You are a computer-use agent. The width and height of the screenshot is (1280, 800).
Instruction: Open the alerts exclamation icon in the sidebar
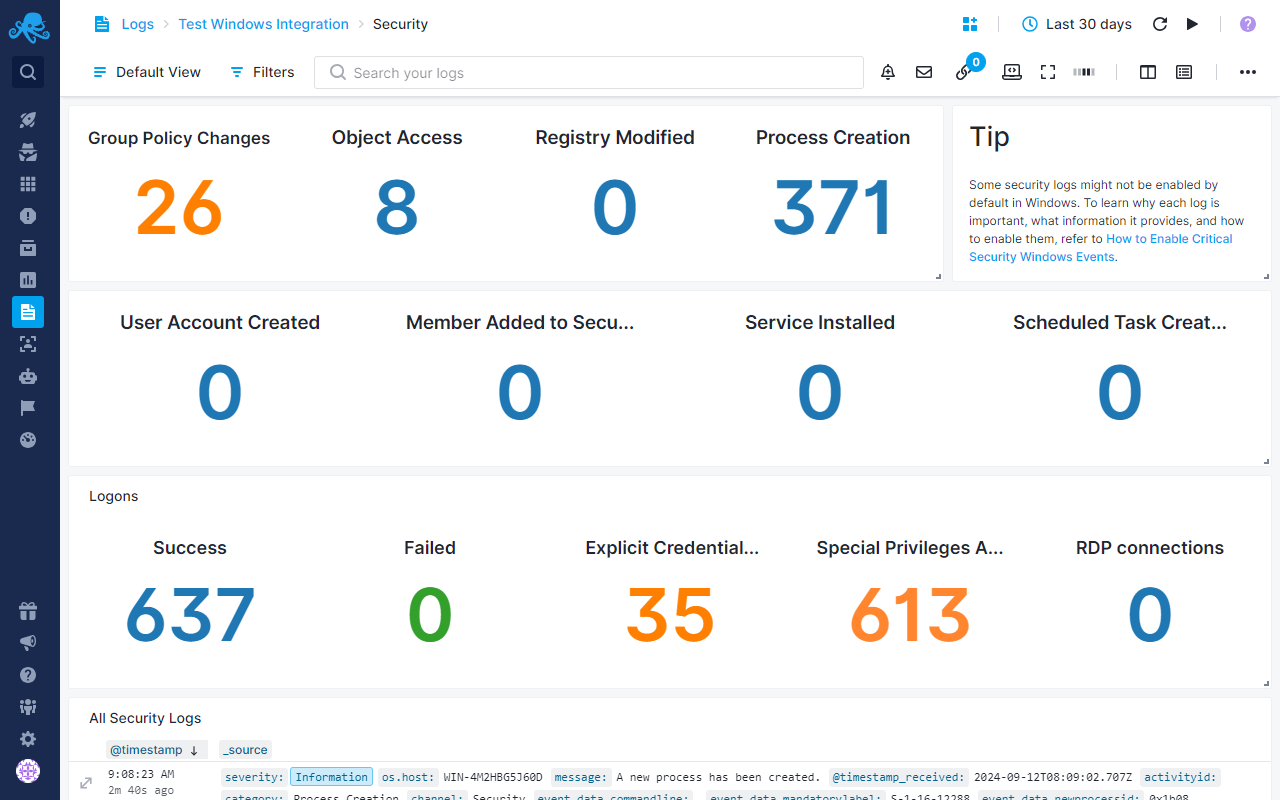(28, 216)
